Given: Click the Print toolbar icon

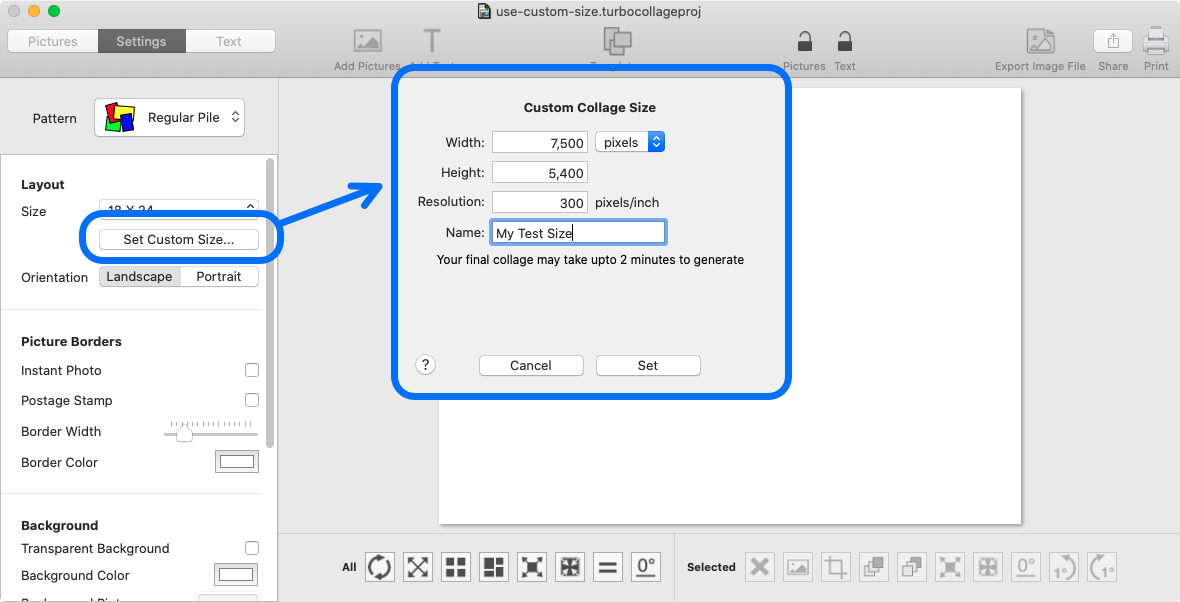Looking at the screenshot, I should click(x=1156, y=41).
